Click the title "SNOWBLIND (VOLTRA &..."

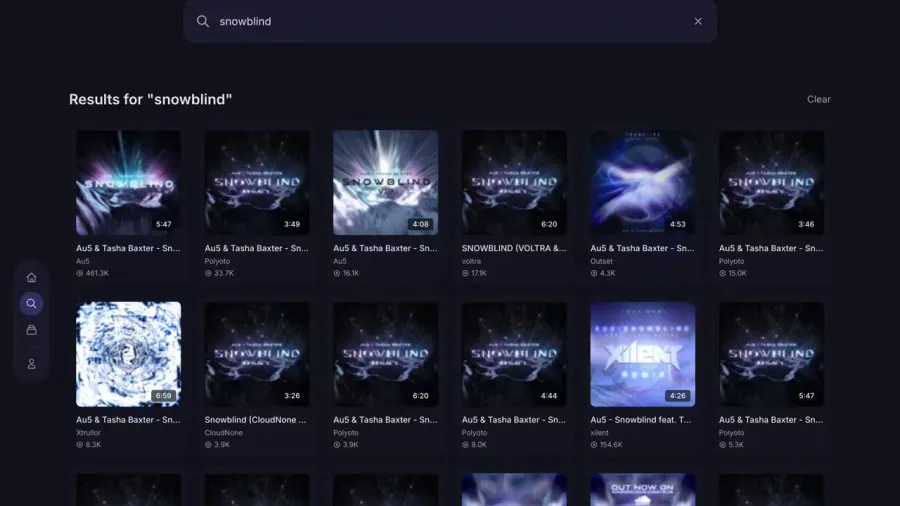(514, 248)
